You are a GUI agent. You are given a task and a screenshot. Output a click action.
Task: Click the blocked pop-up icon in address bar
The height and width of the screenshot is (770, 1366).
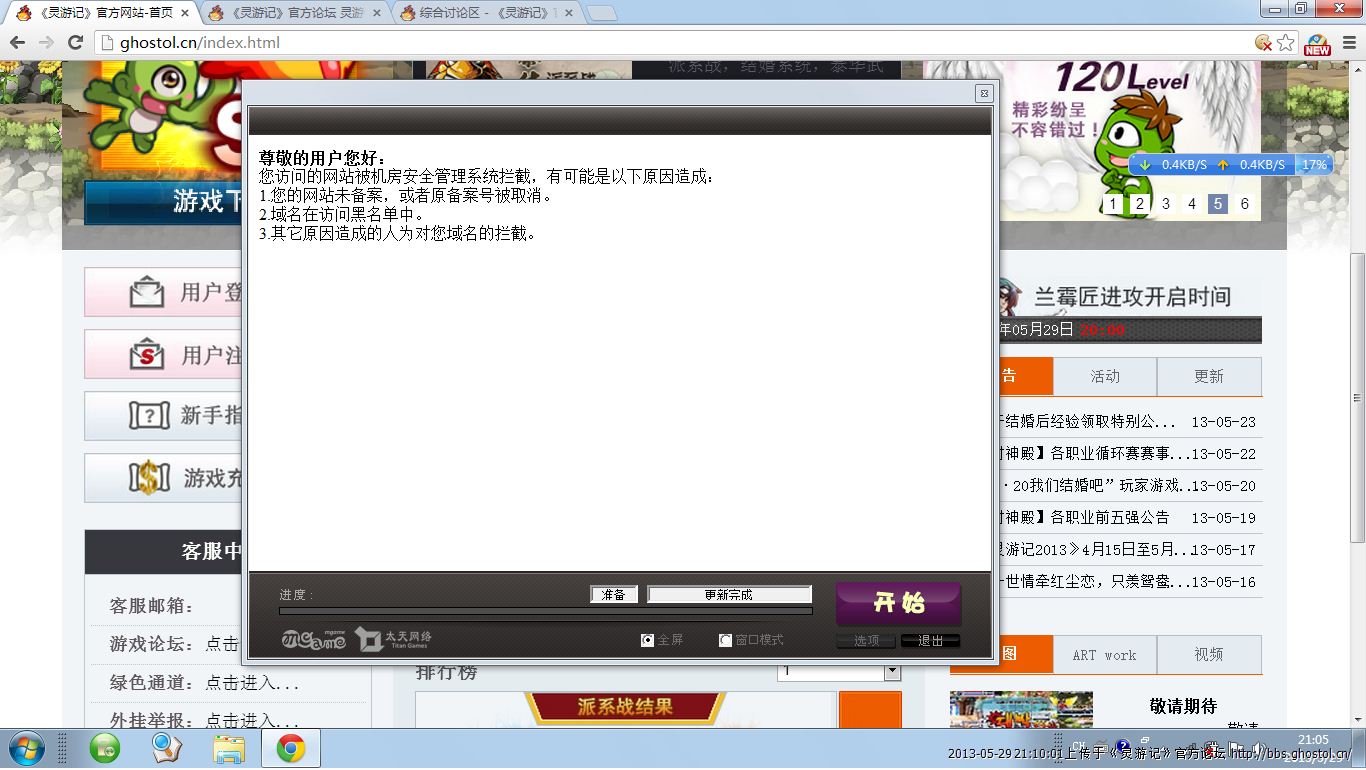1264,42
